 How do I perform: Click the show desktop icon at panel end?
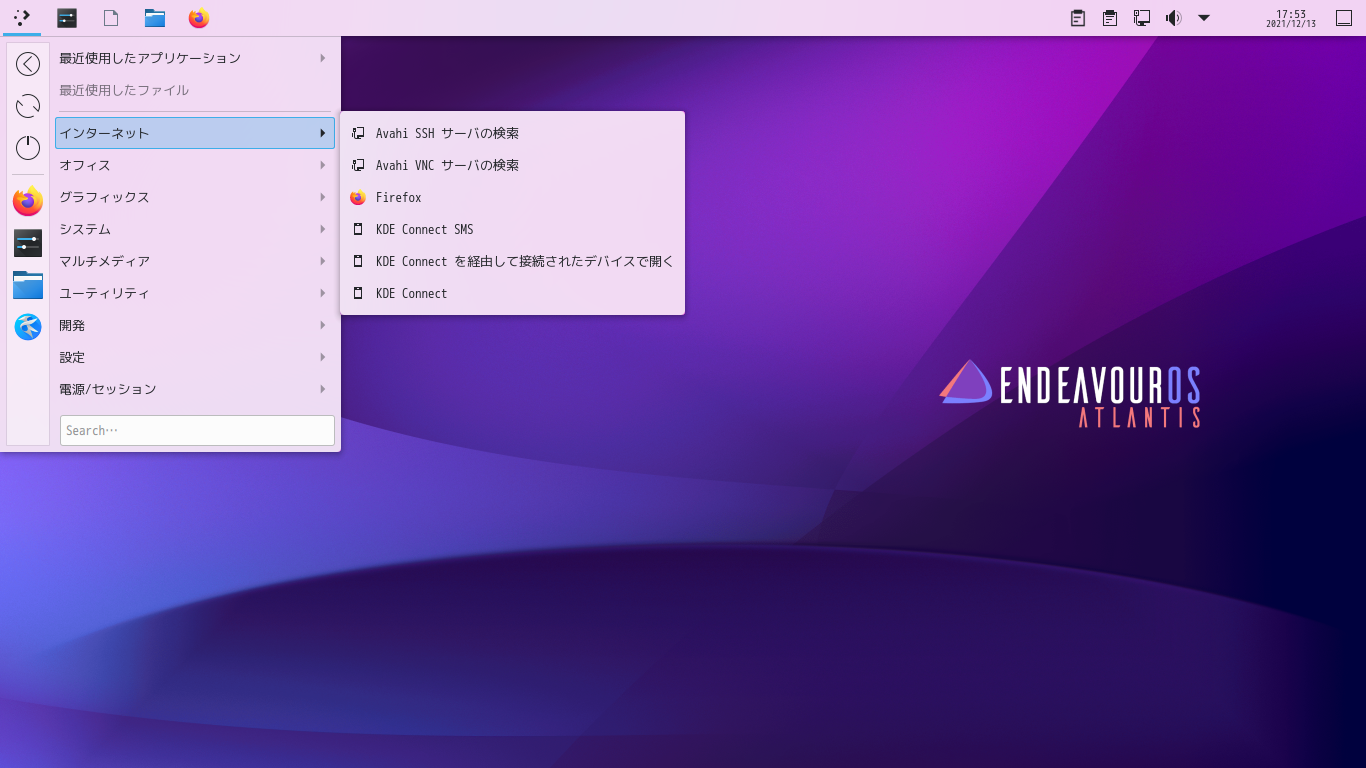(x=1344, y=18)
